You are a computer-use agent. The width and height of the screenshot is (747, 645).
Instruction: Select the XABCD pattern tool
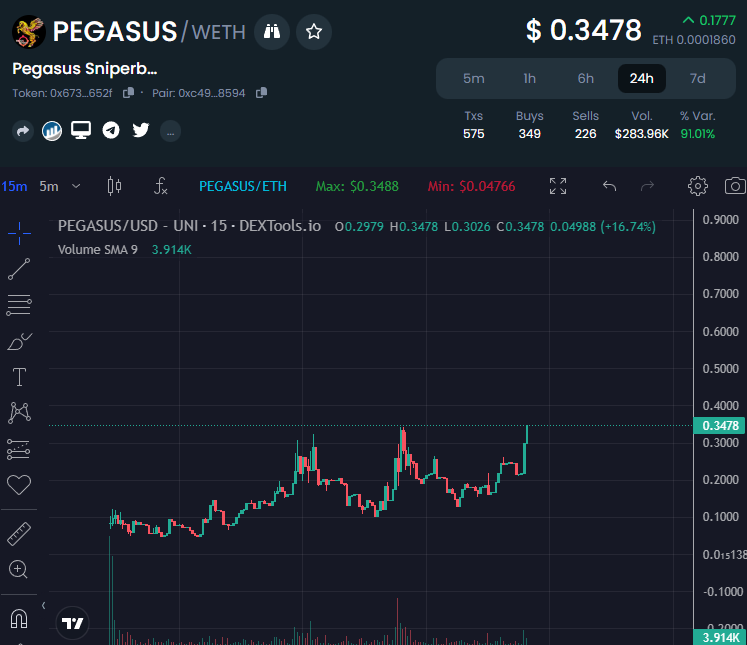tap(20, 413)
